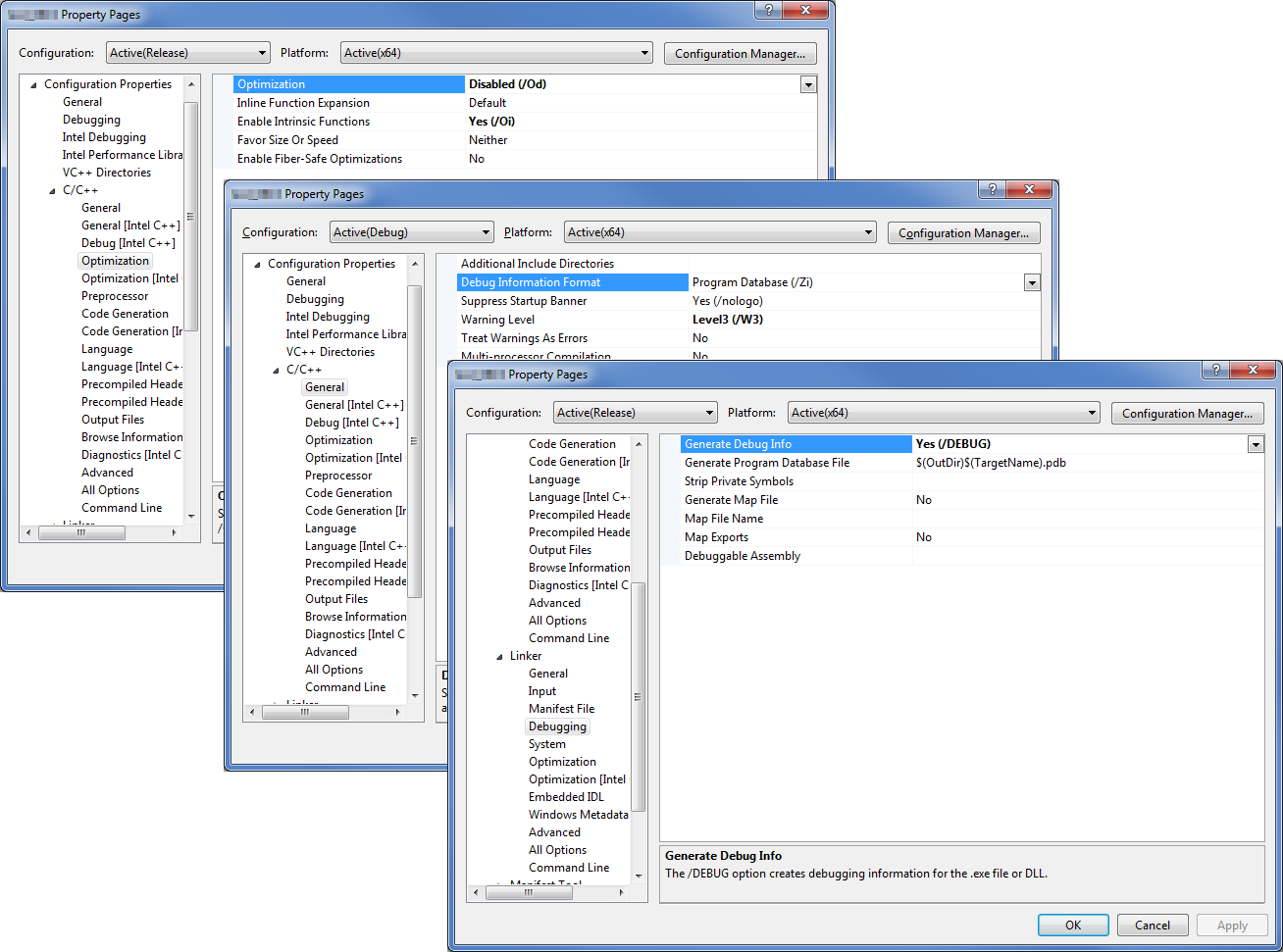1283x952 pixels.
Task: Select the Debugging item under Linker
Action: tap(557, 727)
